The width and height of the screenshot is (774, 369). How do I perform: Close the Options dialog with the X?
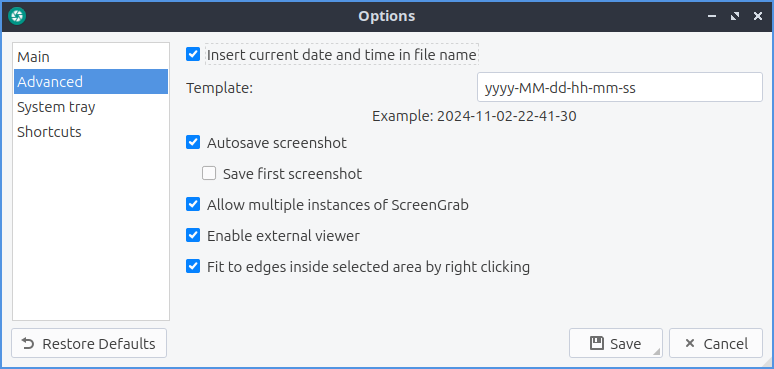pos(758,16)
